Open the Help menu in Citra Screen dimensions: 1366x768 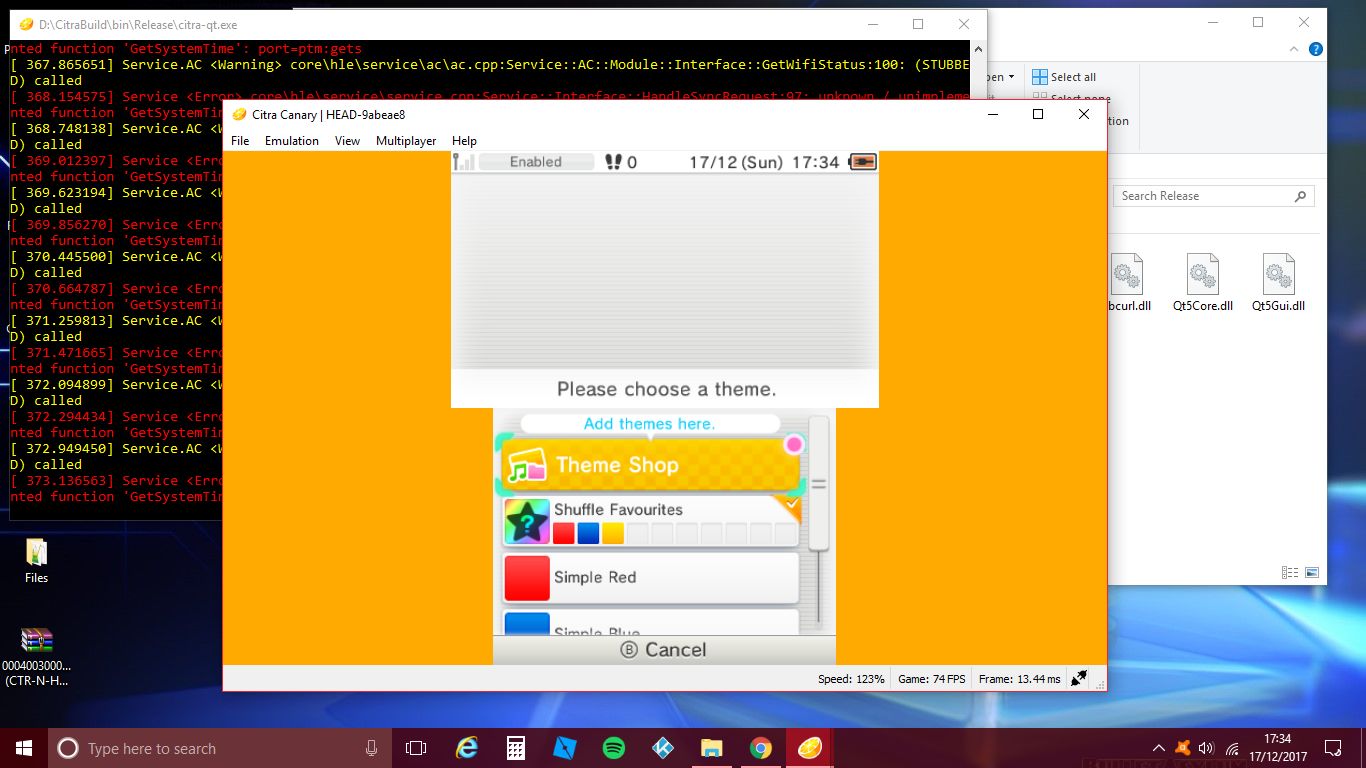click(x=464, y=141)
